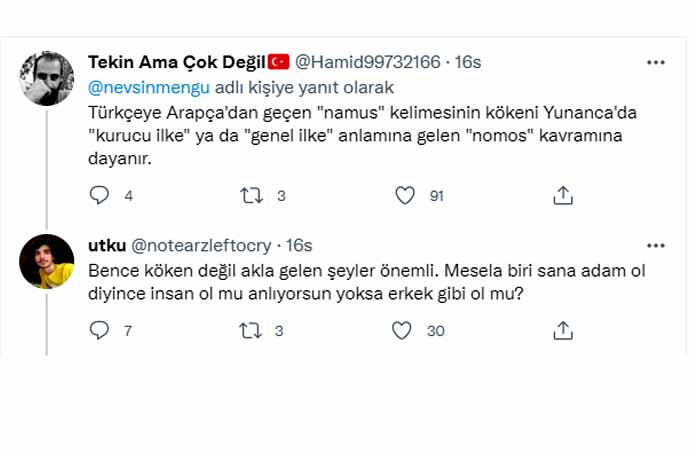Click the display name Tekin Ama Çok Değil
The height and width of the screenshot is (450, 690).
tap(175, 62)
